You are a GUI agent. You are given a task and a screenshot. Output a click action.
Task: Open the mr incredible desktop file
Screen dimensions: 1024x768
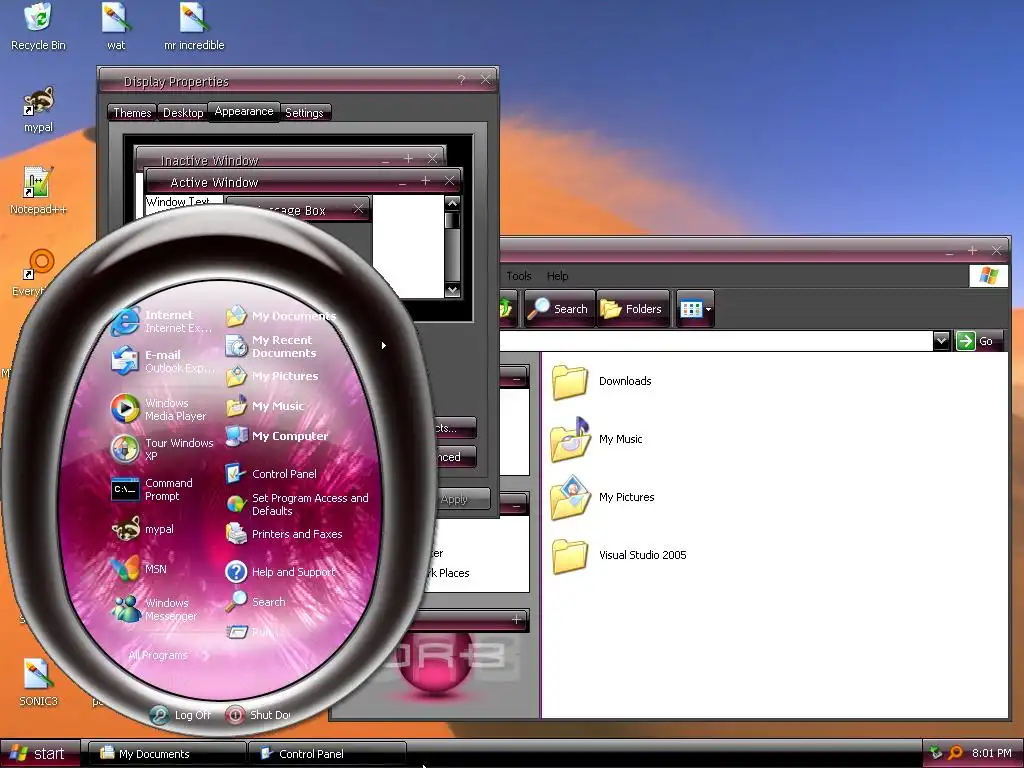point(194,26)
